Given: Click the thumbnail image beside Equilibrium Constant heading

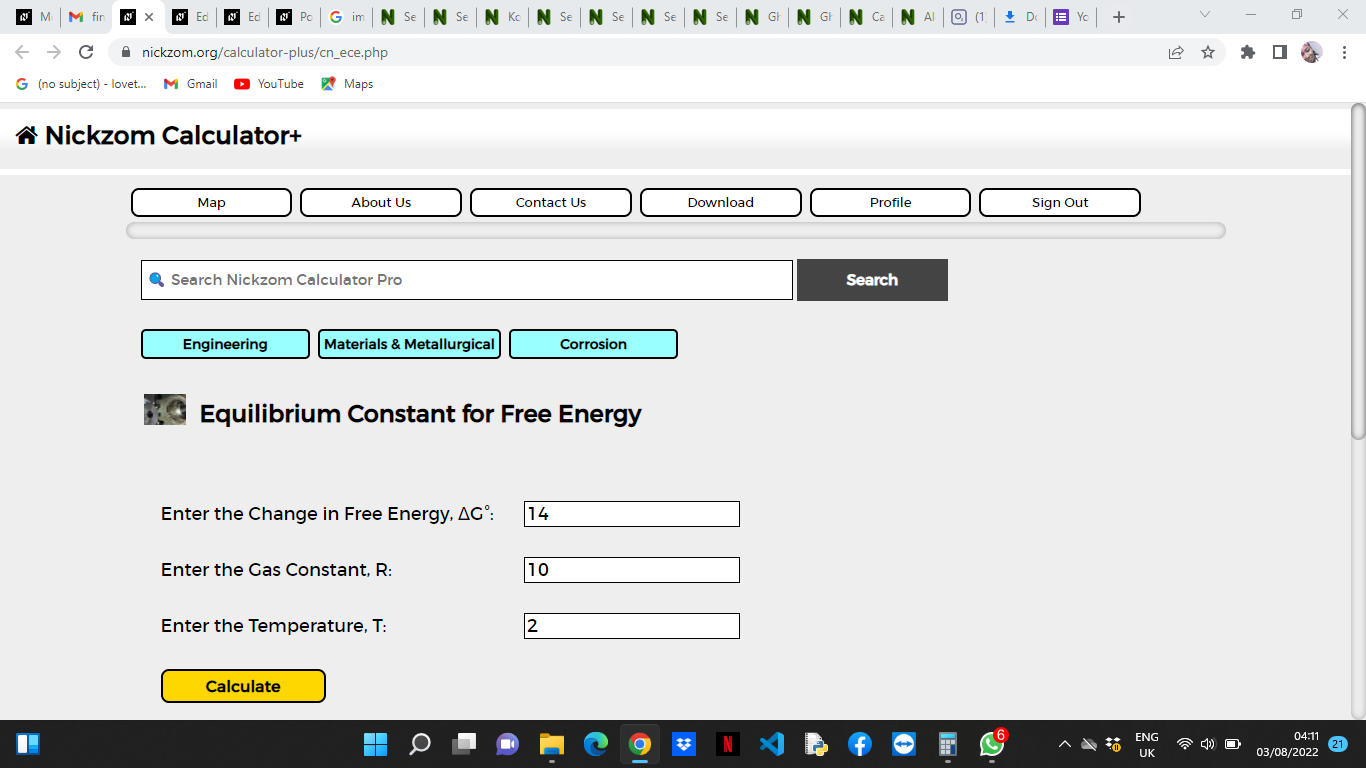Looking at the screenshot, I should click(x=165, y=410).
